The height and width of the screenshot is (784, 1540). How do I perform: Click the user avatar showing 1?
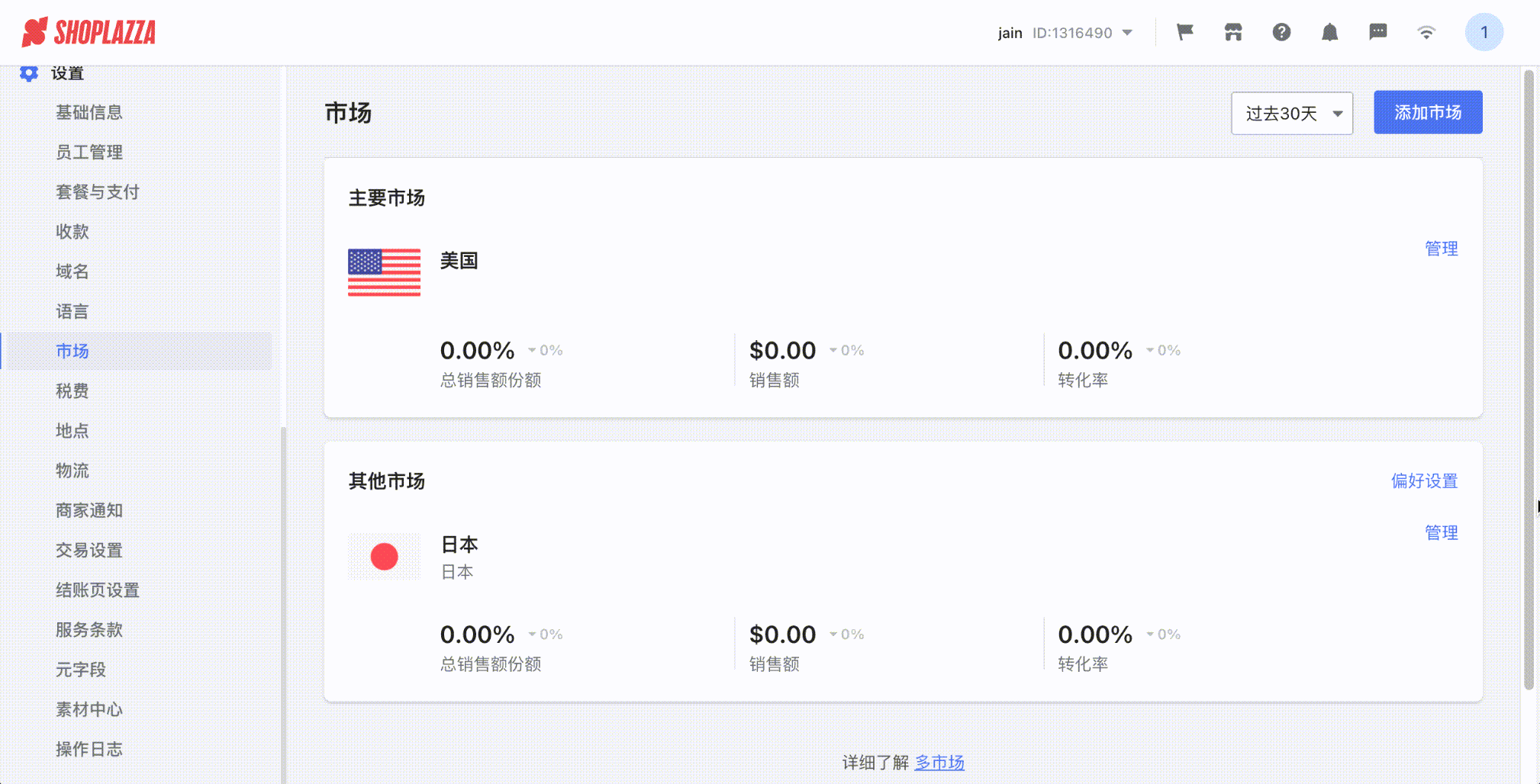(1484, 32)
